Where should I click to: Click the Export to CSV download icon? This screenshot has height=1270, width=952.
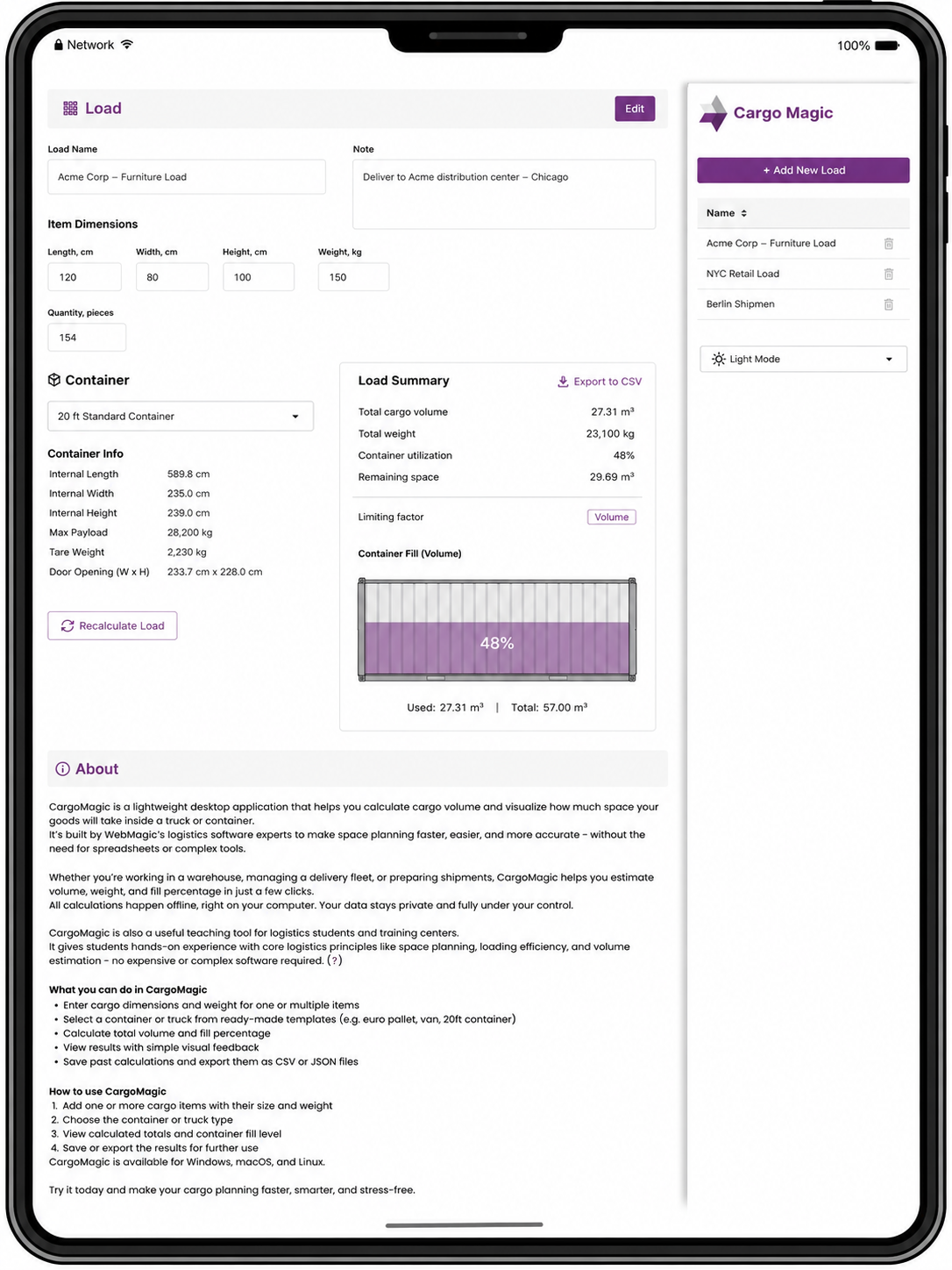(563, 382)
